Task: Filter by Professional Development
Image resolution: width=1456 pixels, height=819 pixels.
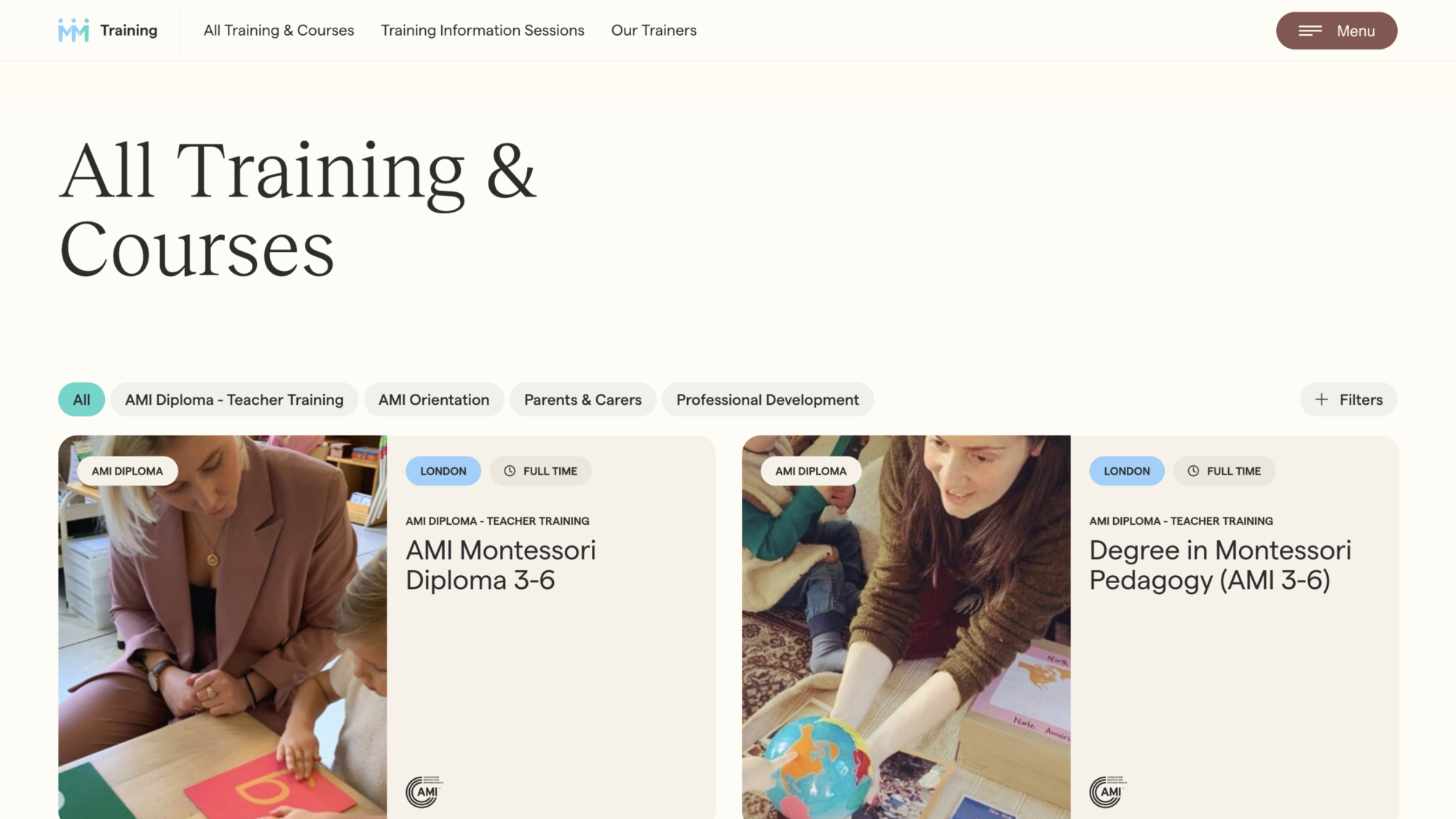Action: [767, 400]
